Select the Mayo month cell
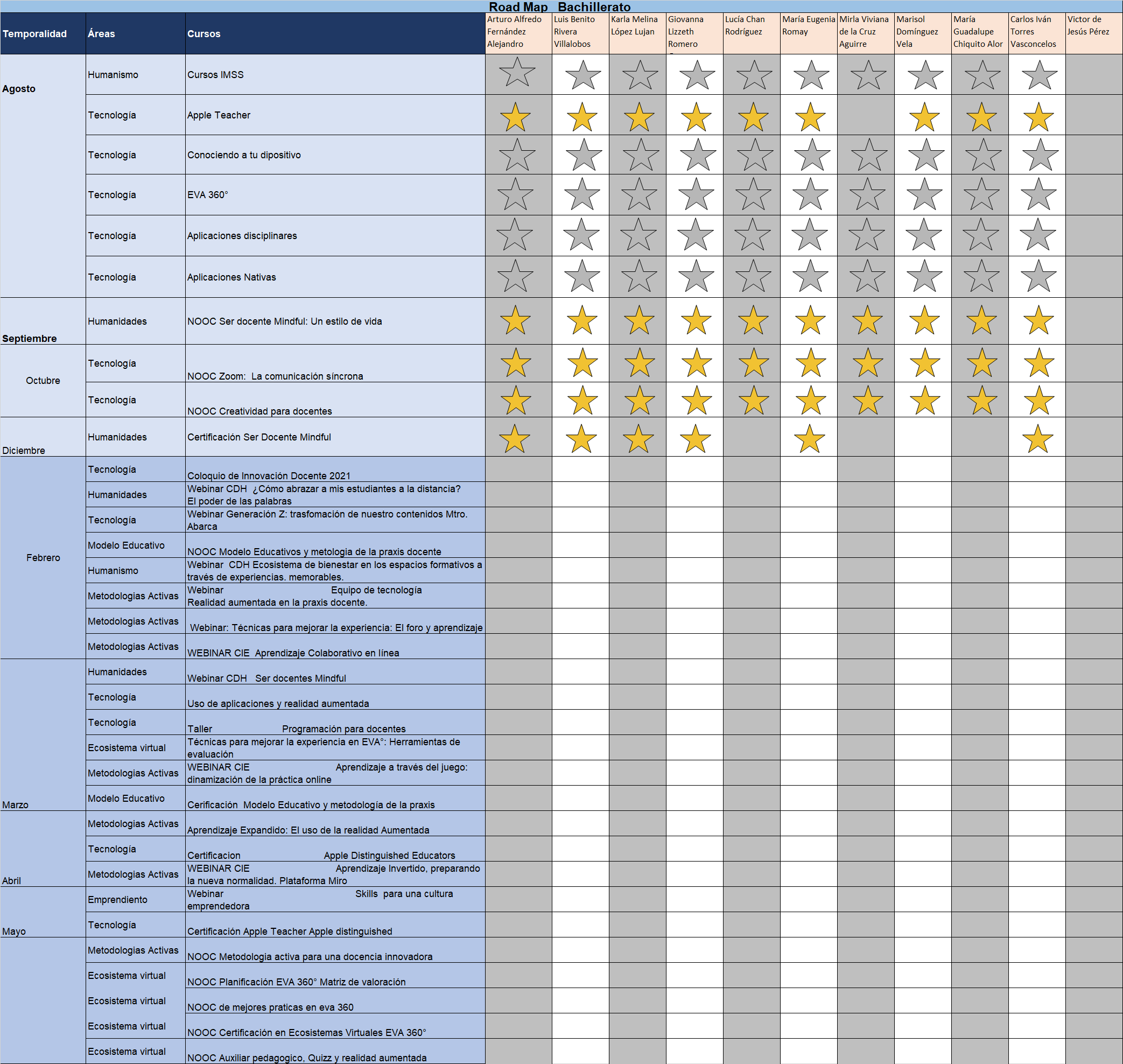This screenshot has height=1064, width=1123. tap(43, 912)
